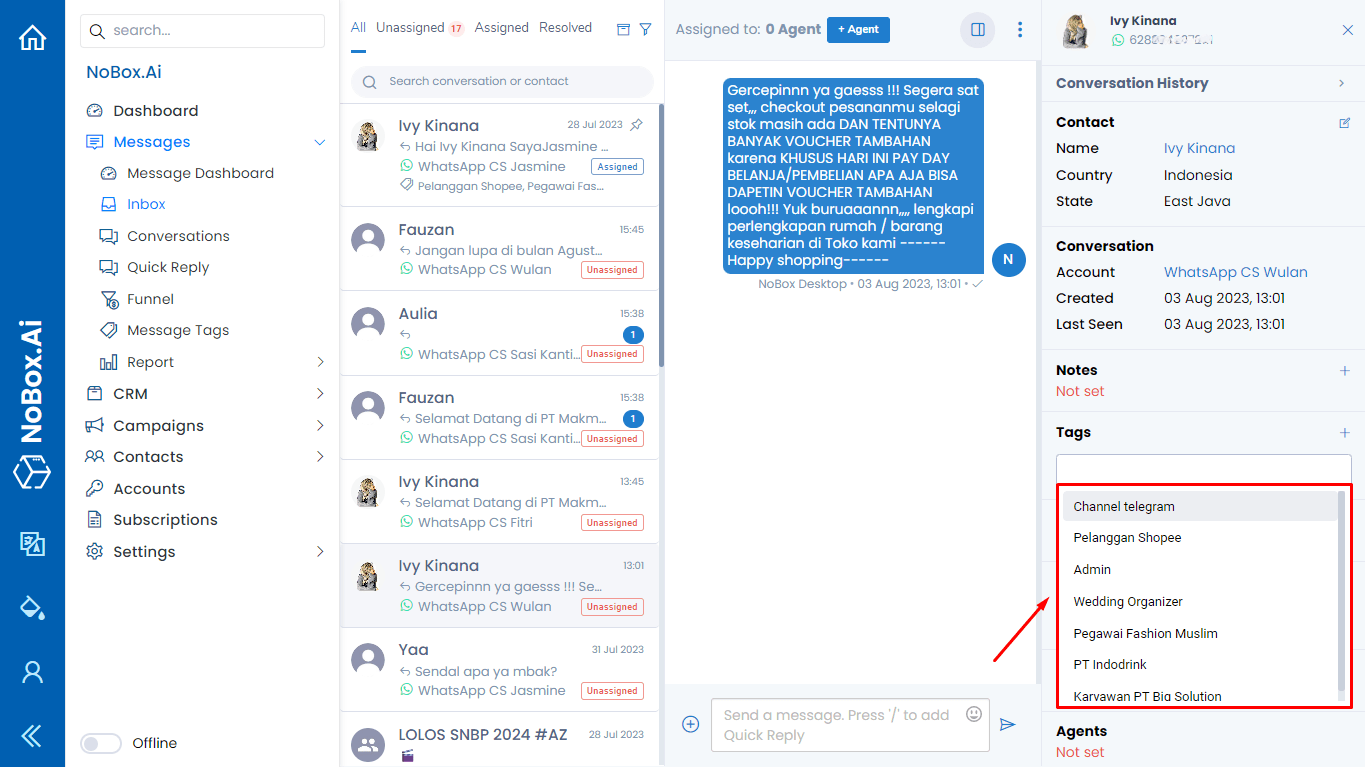Toggle the split view icon in the chat header
The width and height of the screenshot is (1365, 767).
click(x=977, y=29)
